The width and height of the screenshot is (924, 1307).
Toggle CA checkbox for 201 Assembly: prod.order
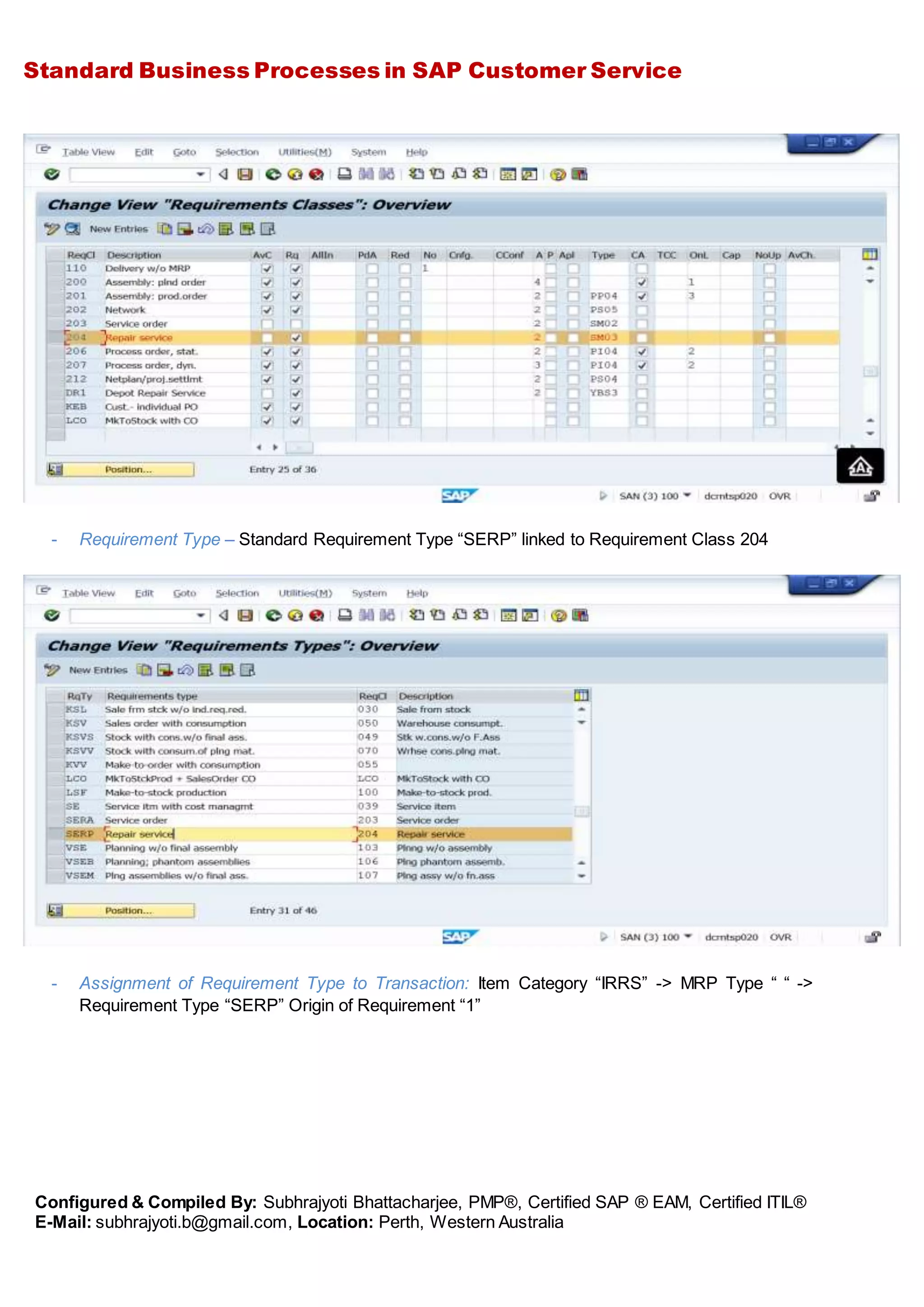[x=641, y=296]
